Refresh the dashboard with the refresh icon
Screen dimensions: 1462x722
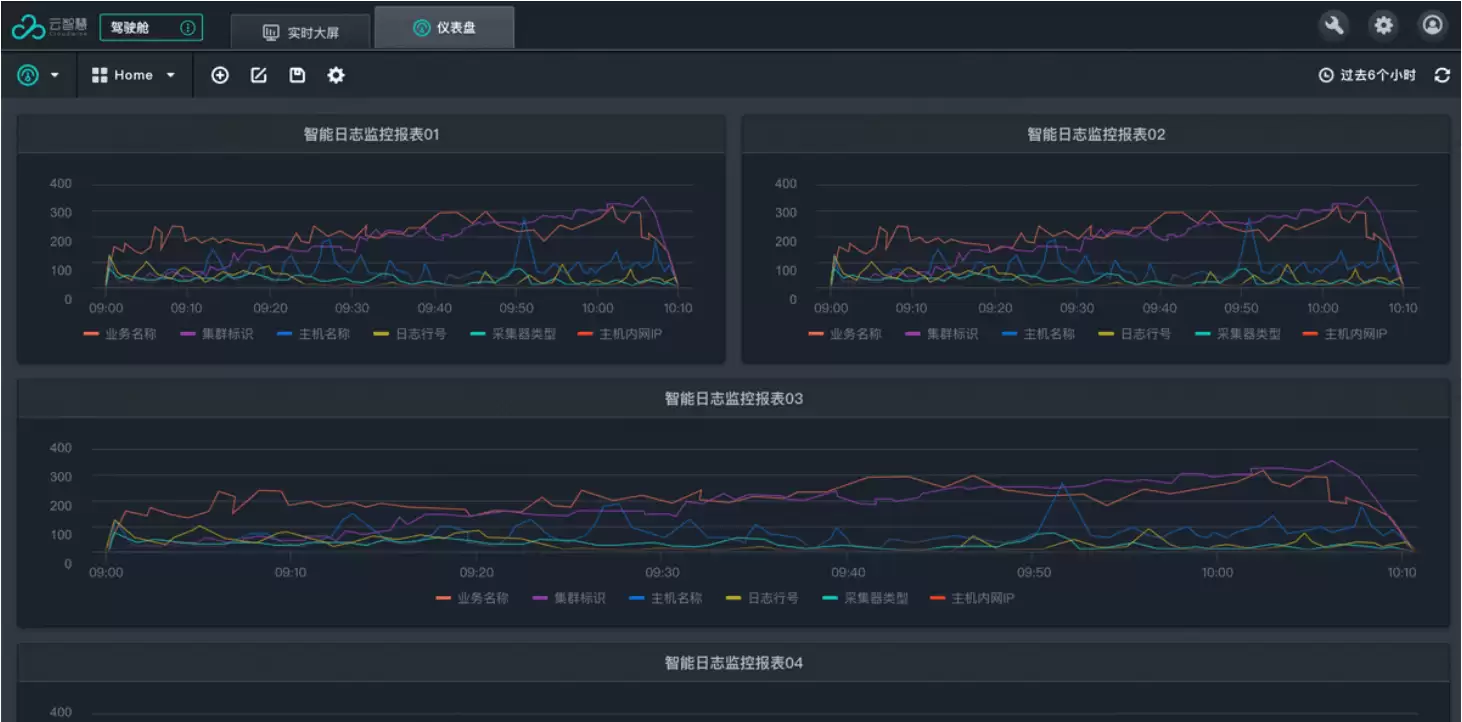click(x=1442, y=75)
